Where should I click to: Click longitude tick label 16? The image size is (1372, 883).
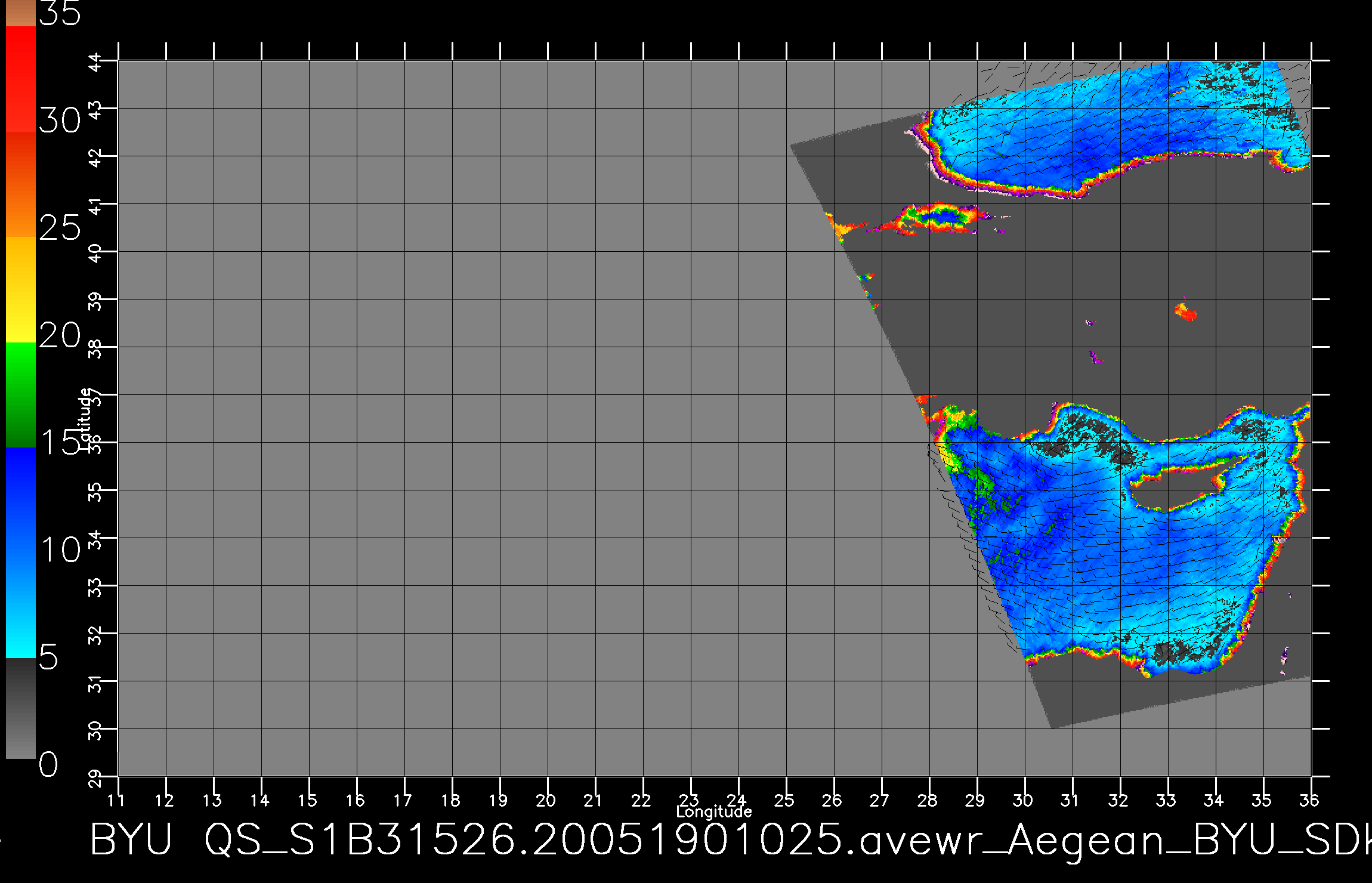click(x=356, y=799)
